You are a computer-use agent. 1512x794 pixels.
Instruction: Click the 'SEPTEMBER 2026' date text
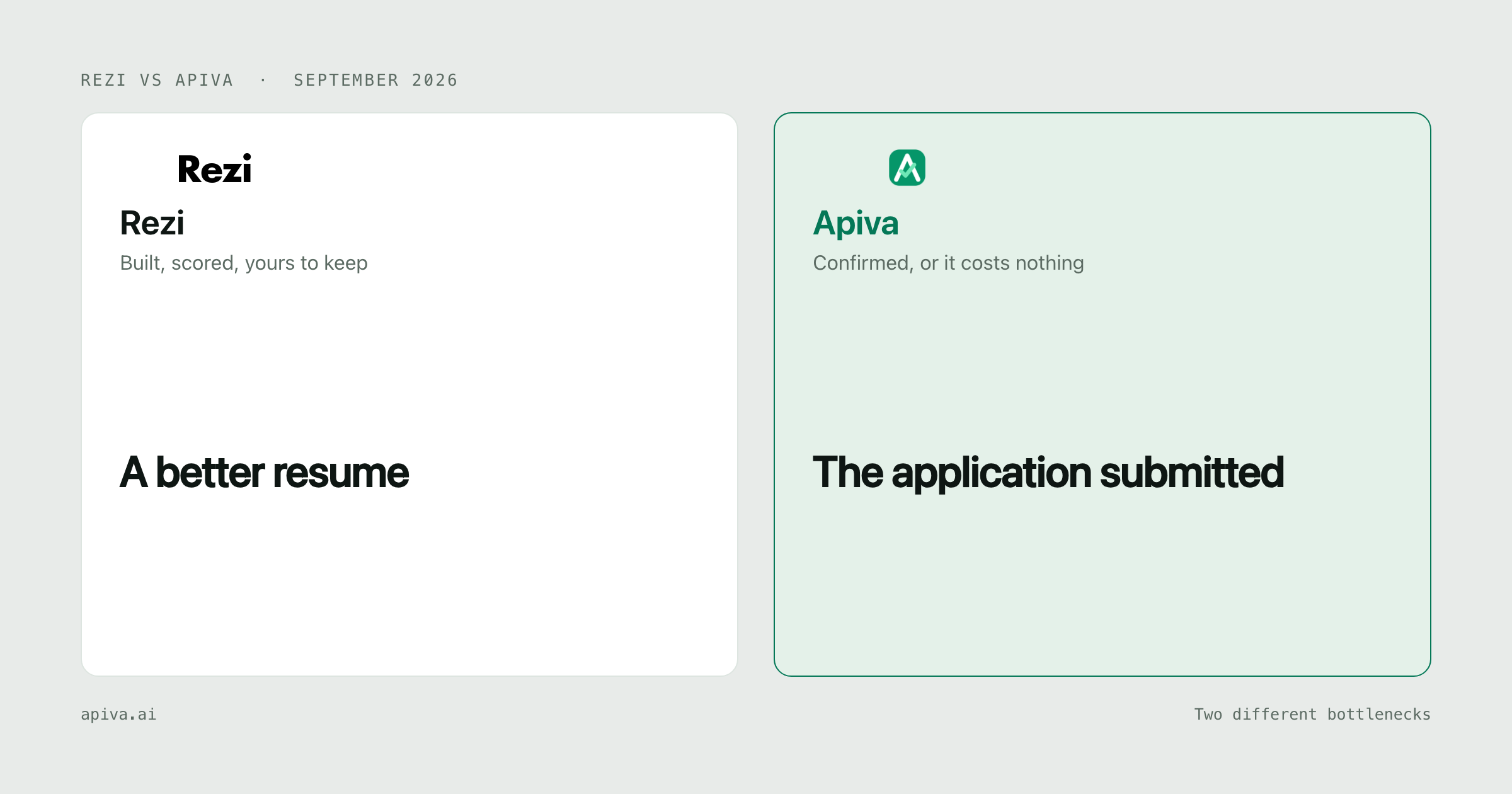click(x=375, y=80)
